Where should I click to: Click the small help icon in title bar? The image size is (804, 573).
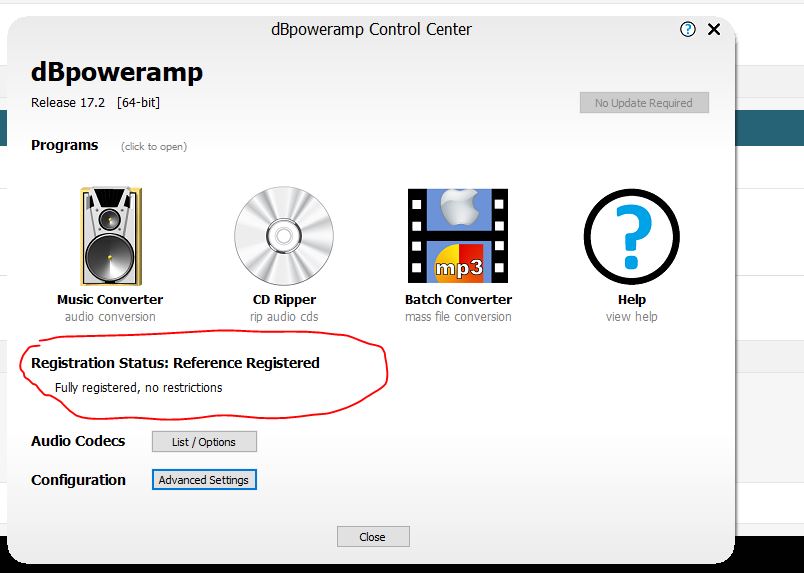687,29
